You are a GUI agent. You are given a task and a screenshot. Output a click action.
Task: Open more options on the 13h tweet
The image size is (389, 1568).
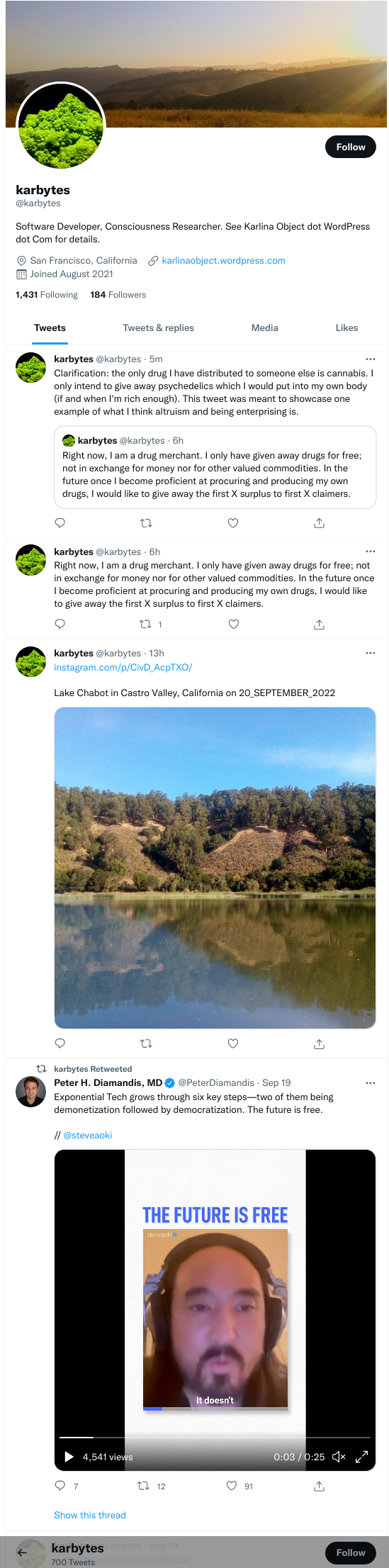371,653
